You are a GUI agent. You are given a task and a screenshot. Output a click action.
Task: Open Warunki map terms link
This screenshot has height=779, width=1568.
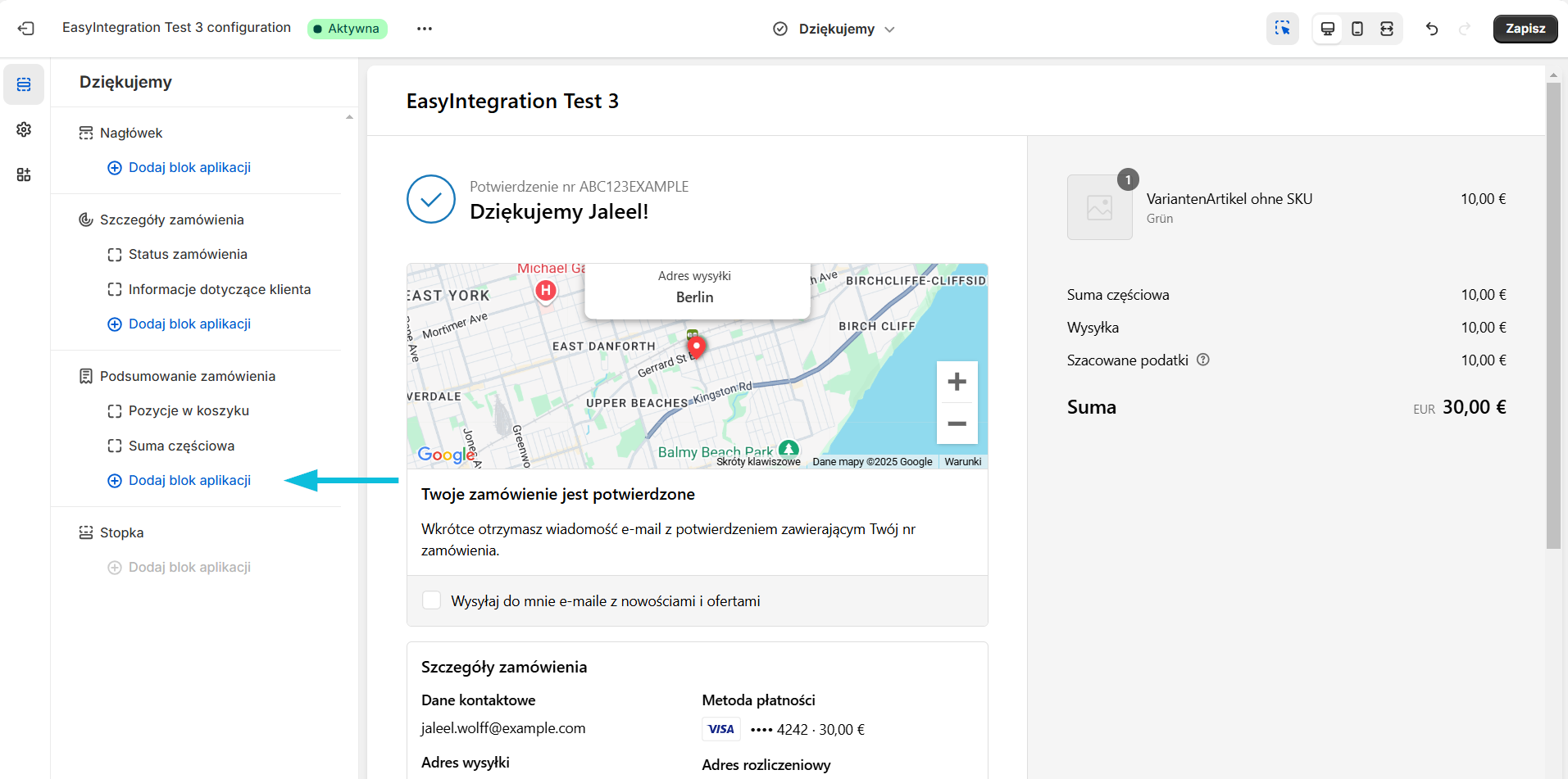pos(962,462)
